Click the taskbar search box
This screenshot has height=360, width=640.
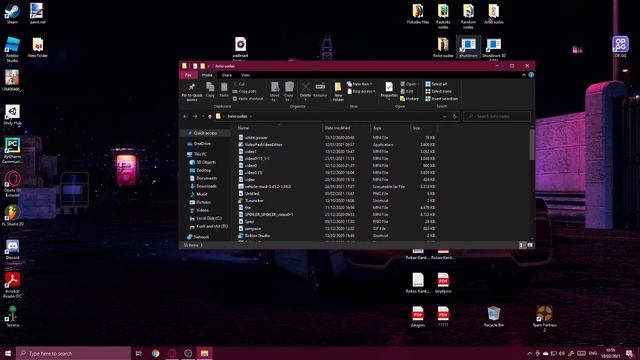point(73,353)
